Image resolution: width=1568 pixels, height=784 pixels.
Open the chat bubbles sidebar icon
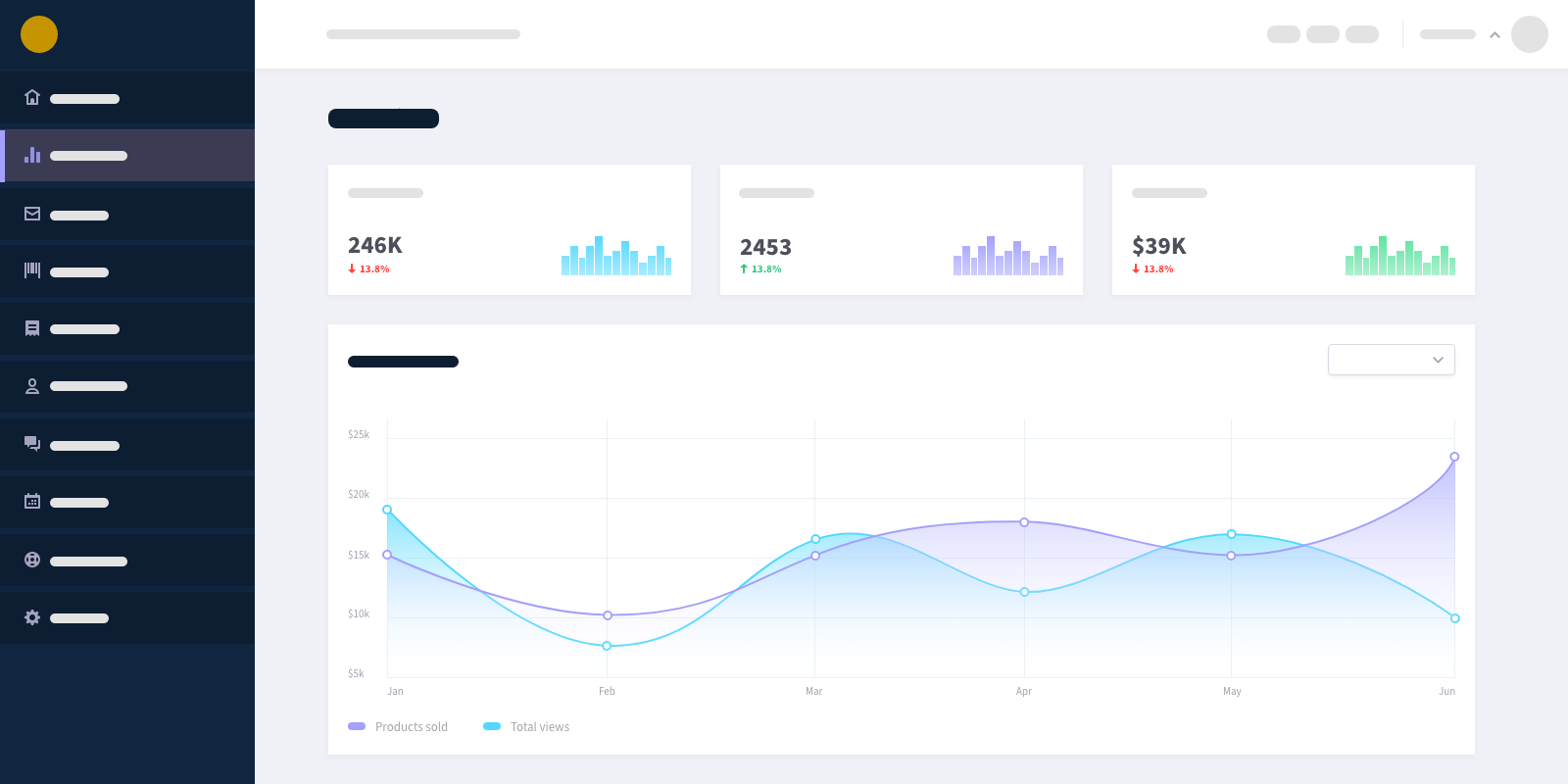(32, 444)
